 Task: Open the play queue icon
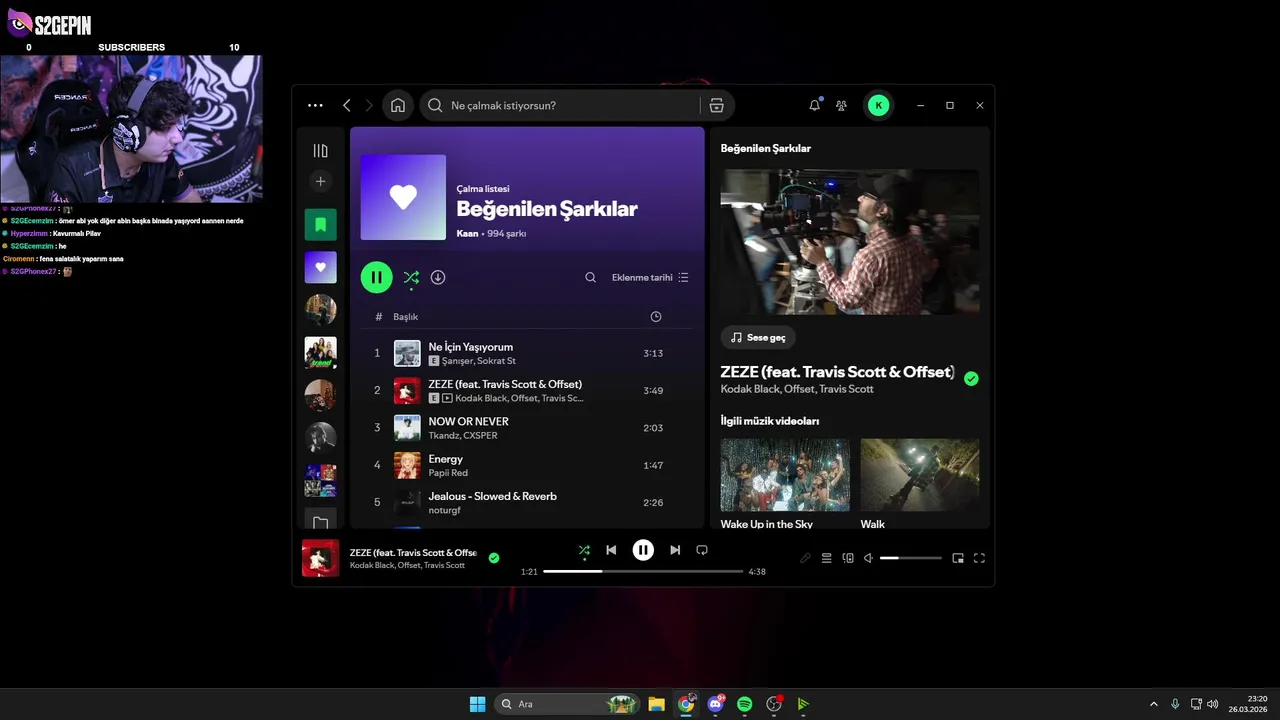pos(827,558)
